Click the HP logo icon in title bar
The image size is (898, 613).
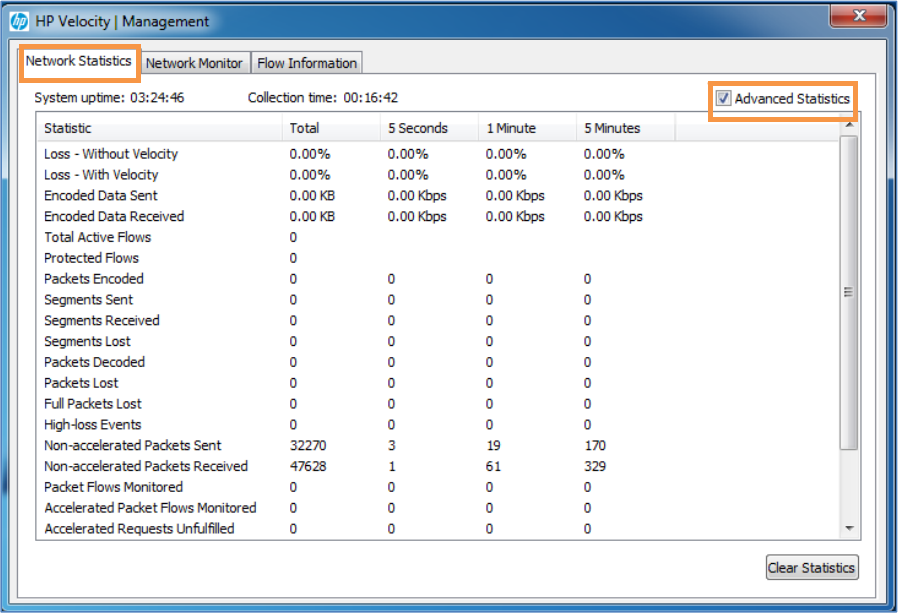pos(19,21)
